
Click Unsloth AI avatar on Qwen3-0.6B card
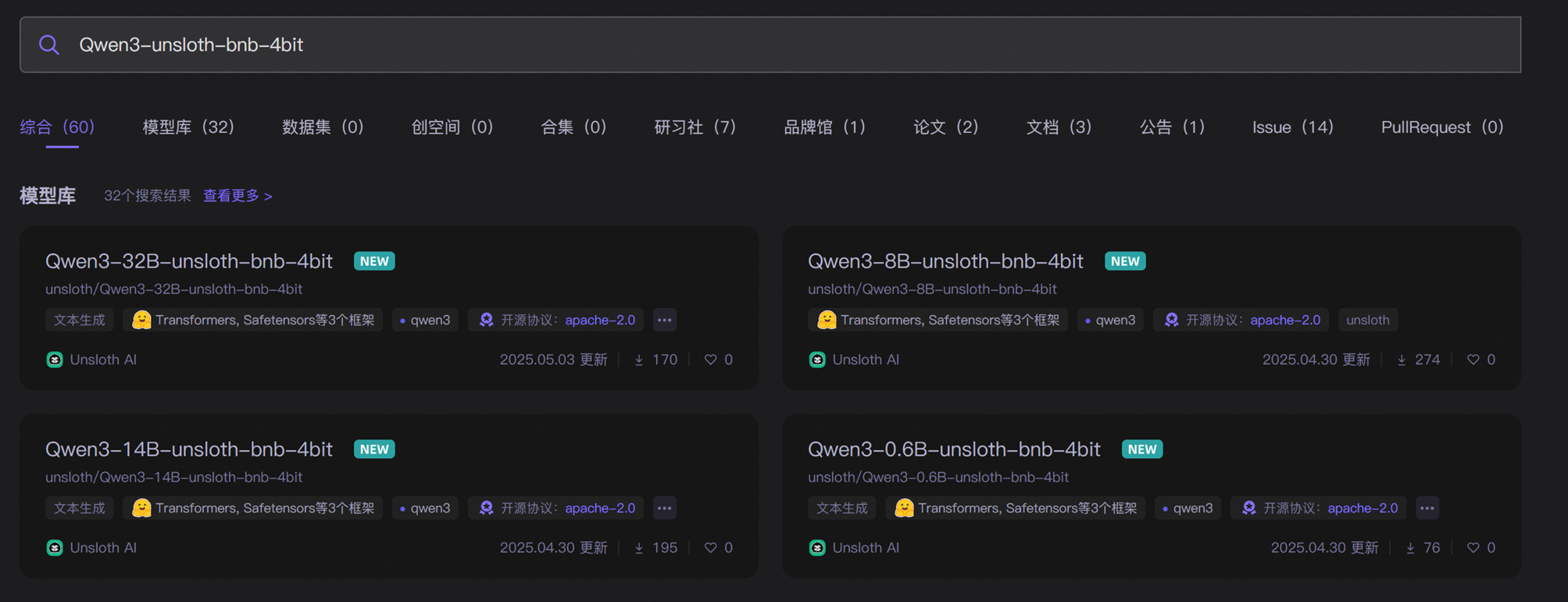(x=817, y=547)
